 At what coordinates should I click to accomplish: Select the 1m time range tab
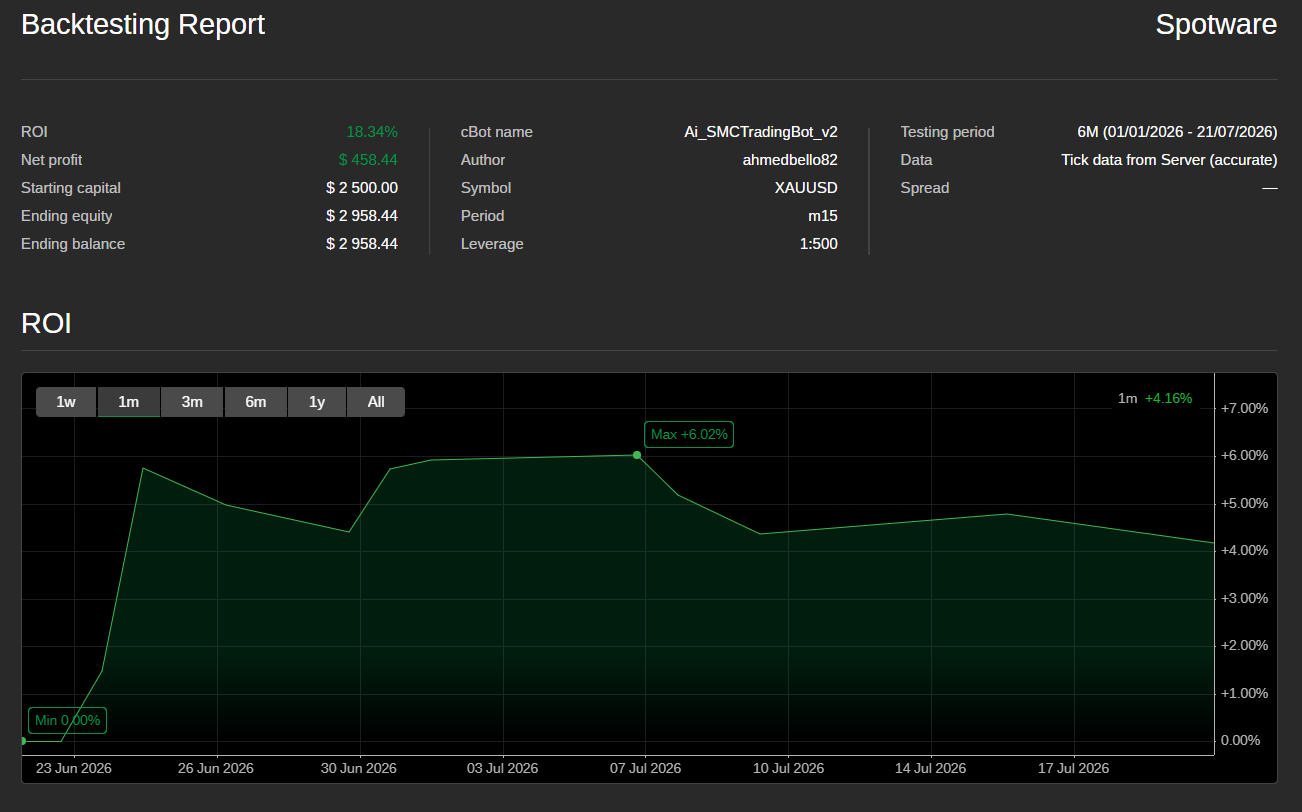129,402
